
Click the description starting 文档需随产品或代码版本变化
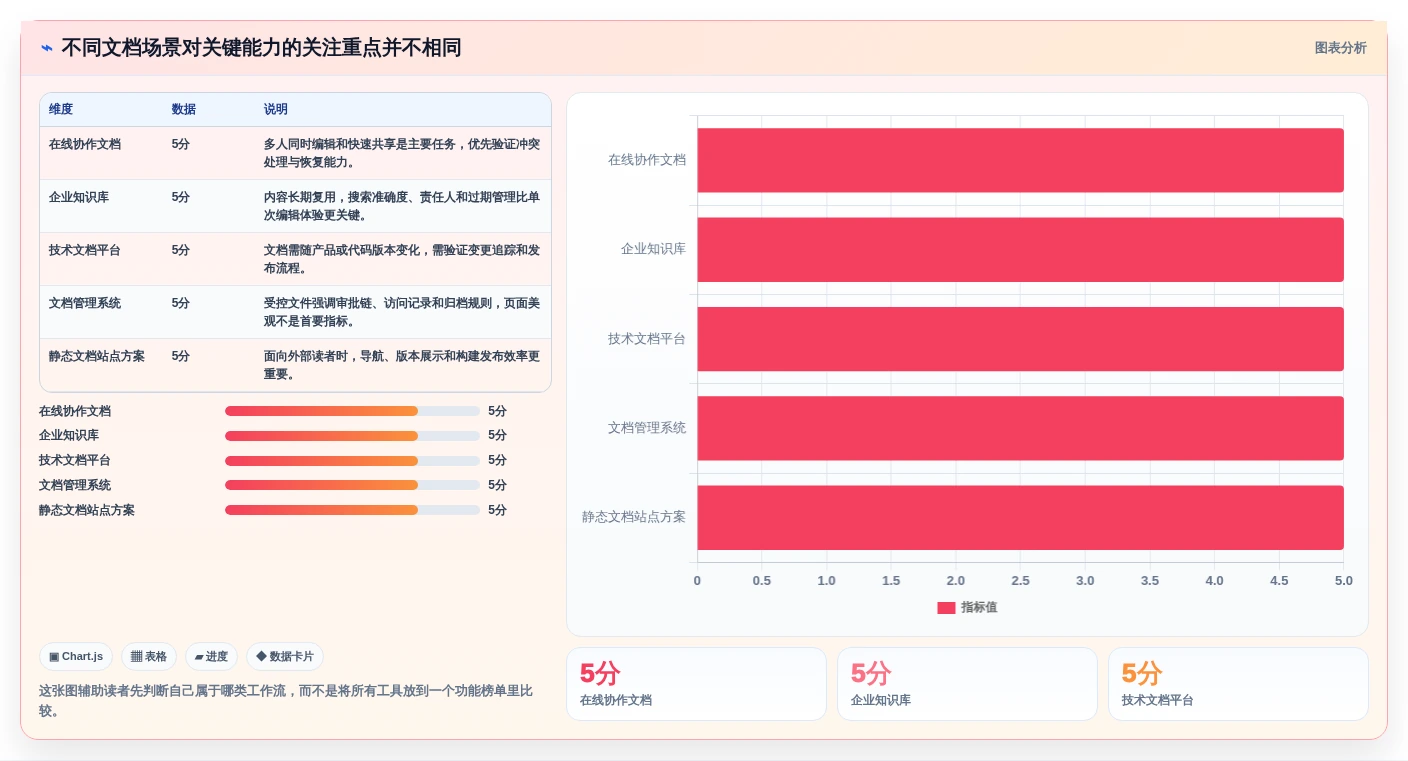(402, 259)
